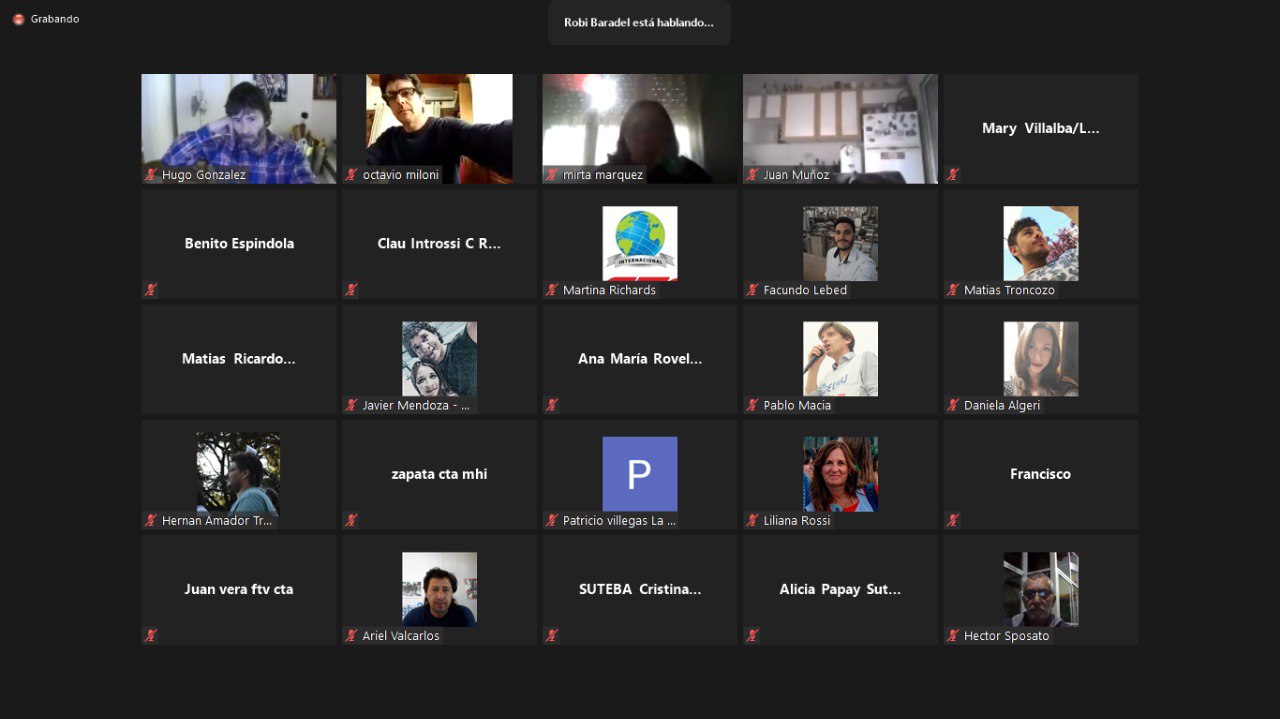Click the 'Juan Muñoz' name label

796,175
